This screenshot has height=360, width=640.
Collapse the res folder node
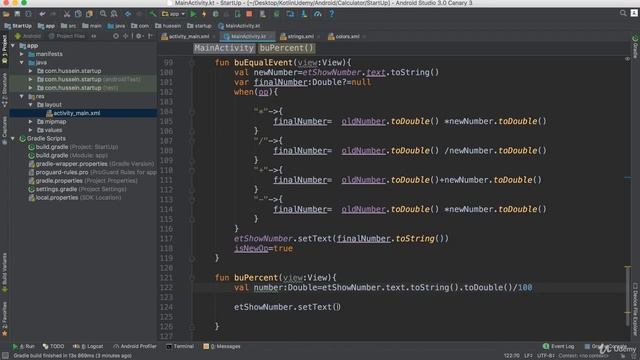point(22,96)
